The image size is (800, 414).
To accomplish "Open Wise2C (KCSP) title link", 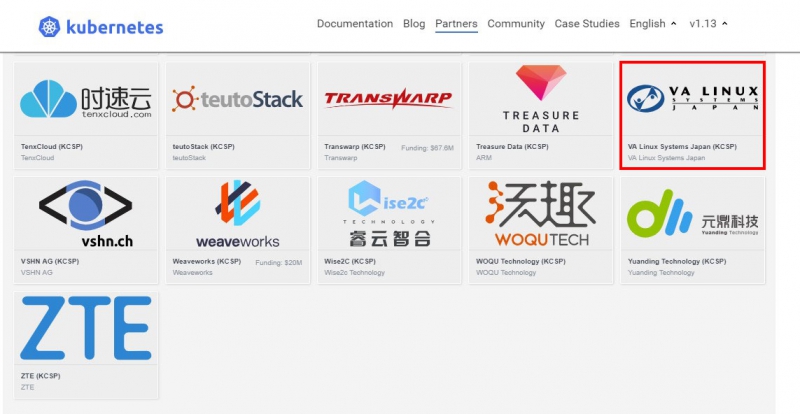I will tap(350, 261).
